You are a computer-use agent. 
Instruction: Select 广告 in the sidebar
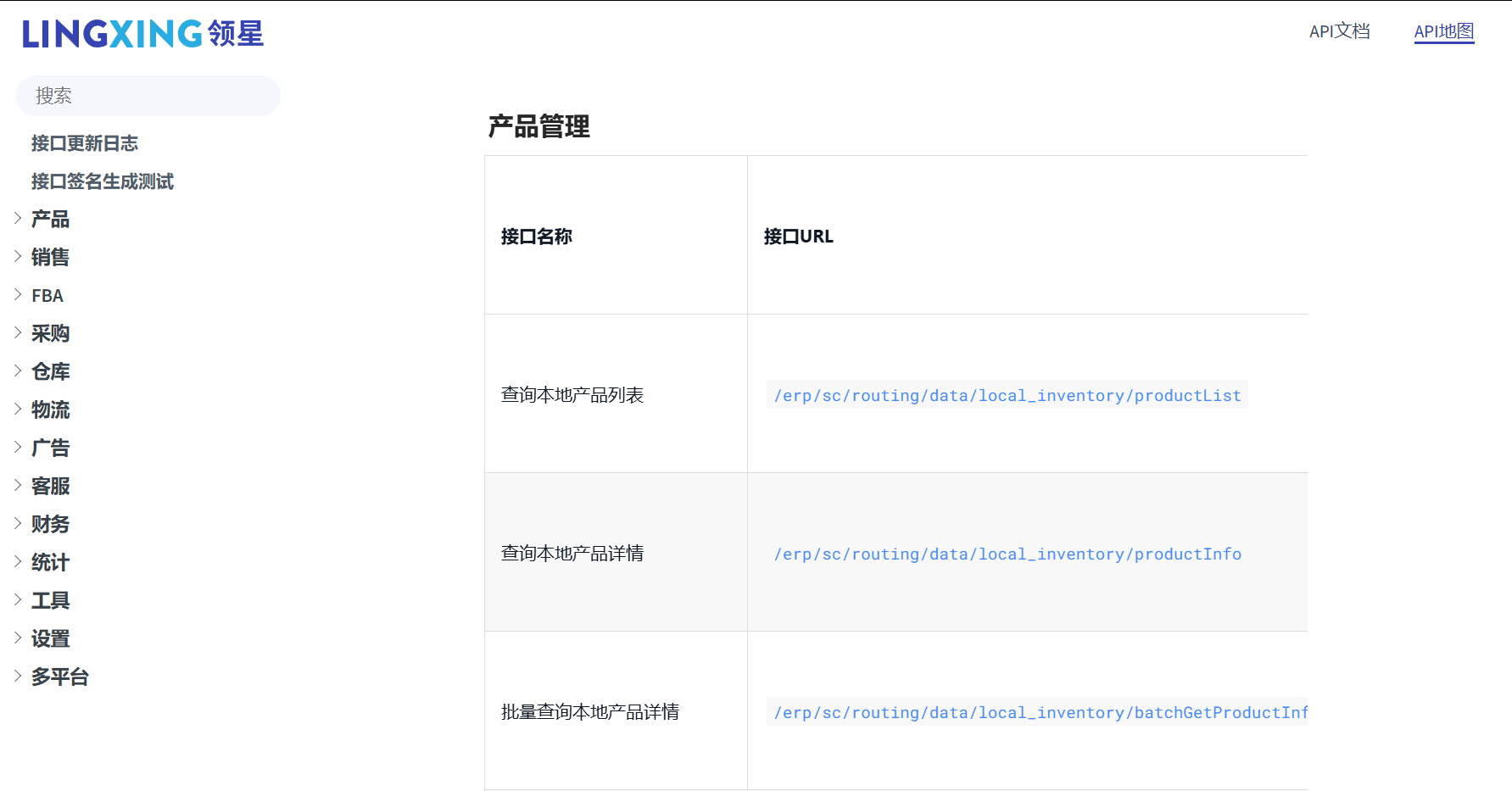(50, 448)
